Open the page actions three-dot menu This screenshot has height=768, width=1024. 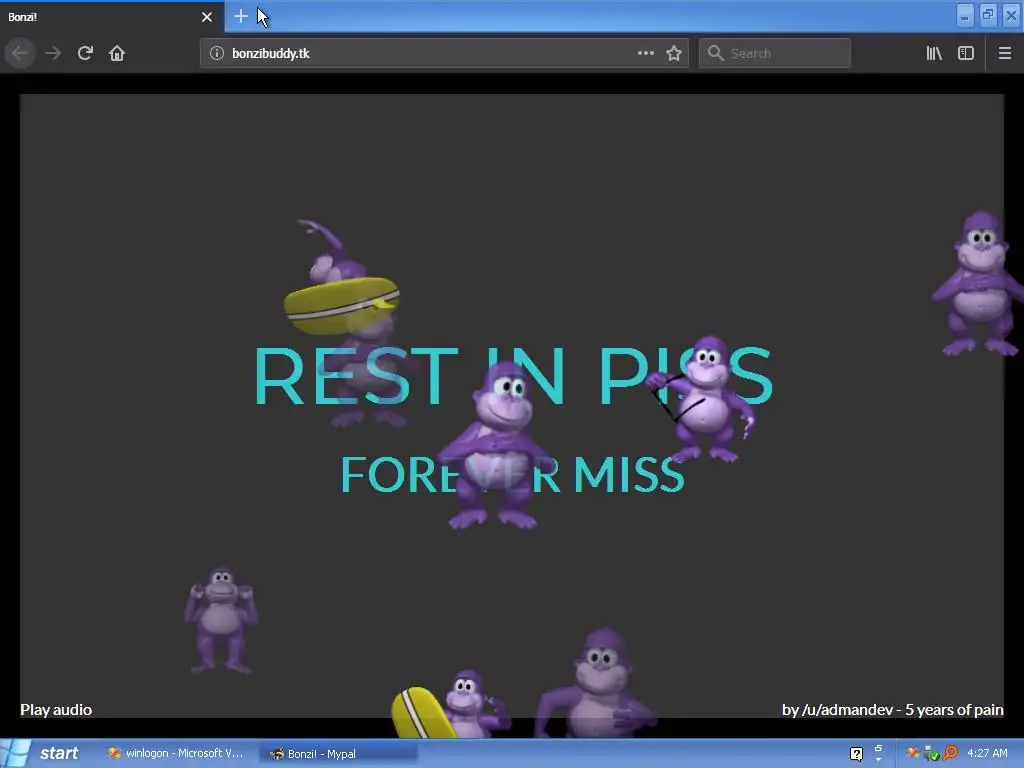[x=646, y=54]
